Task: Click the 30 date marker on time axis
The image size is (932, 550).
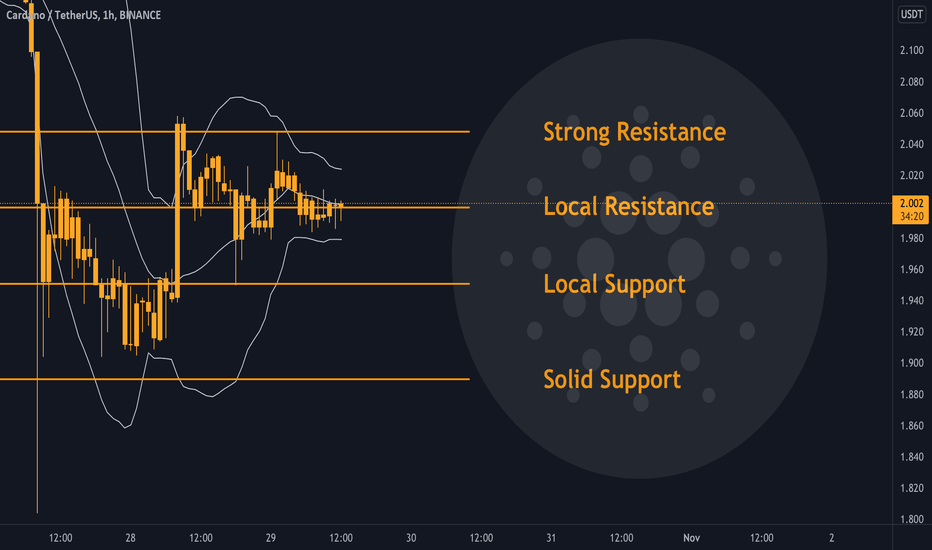Action: tap(411, 538)
